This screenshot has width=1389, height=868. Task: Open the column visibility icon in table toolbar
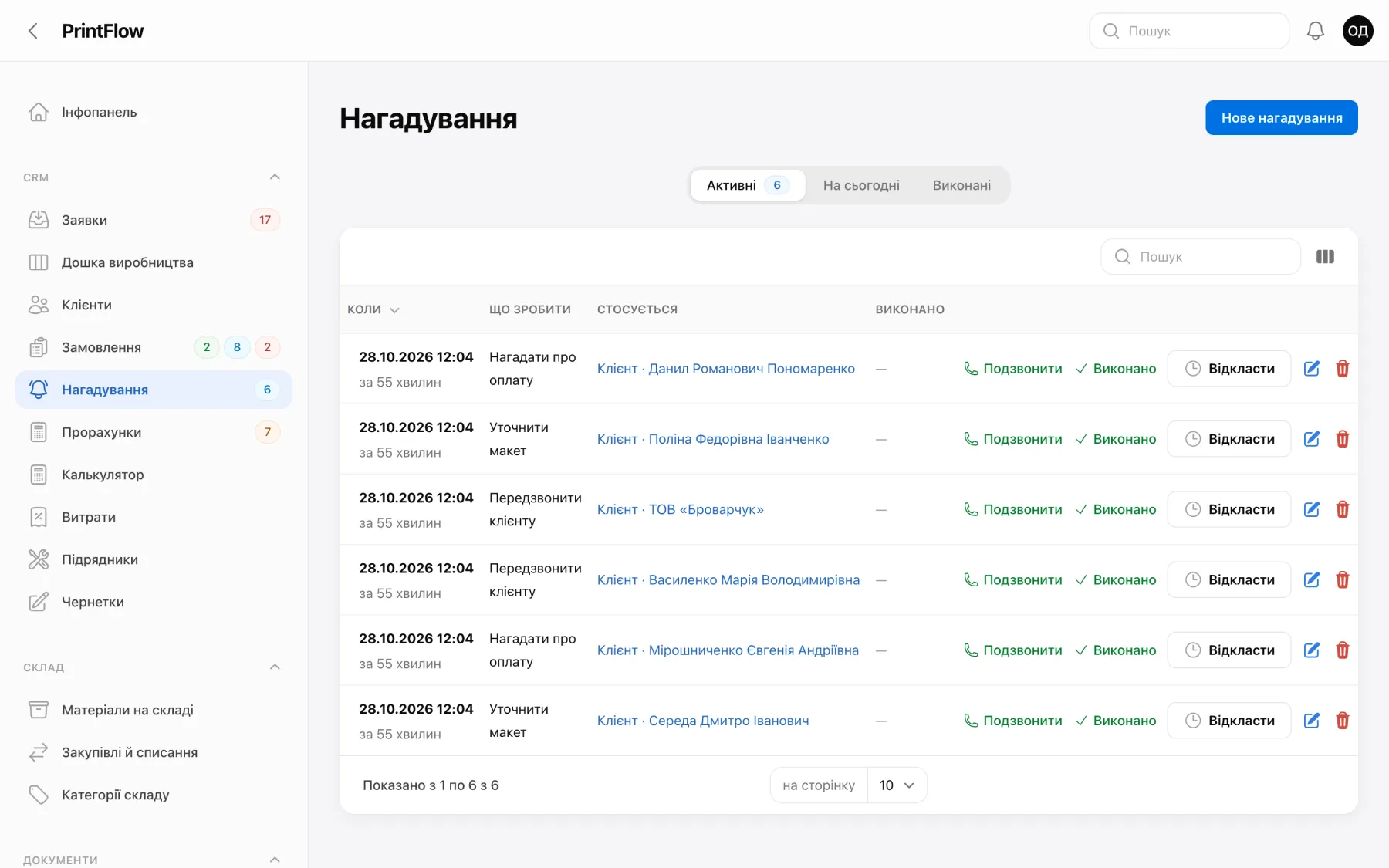tap(1325, 256)
